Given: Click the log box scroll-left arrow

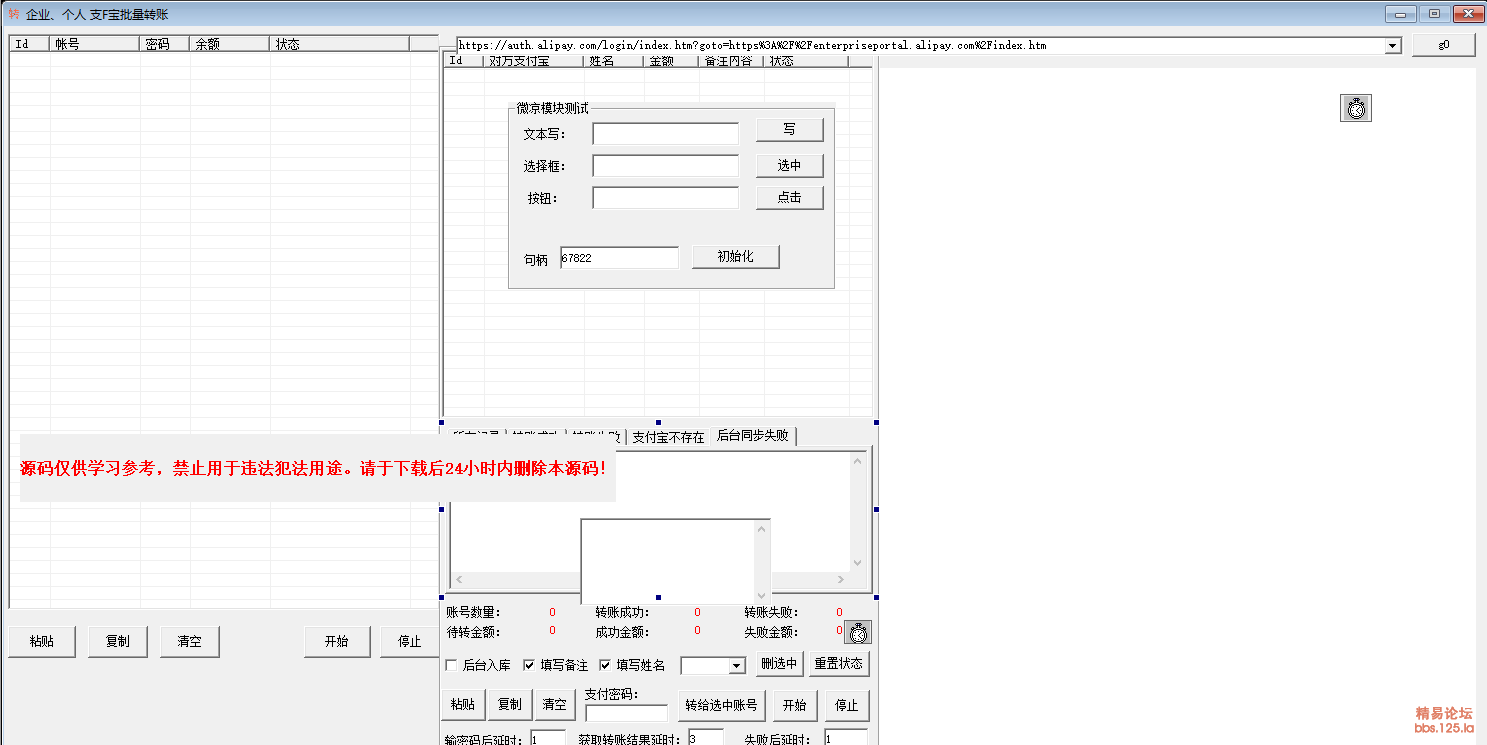Looking at the screenshot, I should point(459,579).
